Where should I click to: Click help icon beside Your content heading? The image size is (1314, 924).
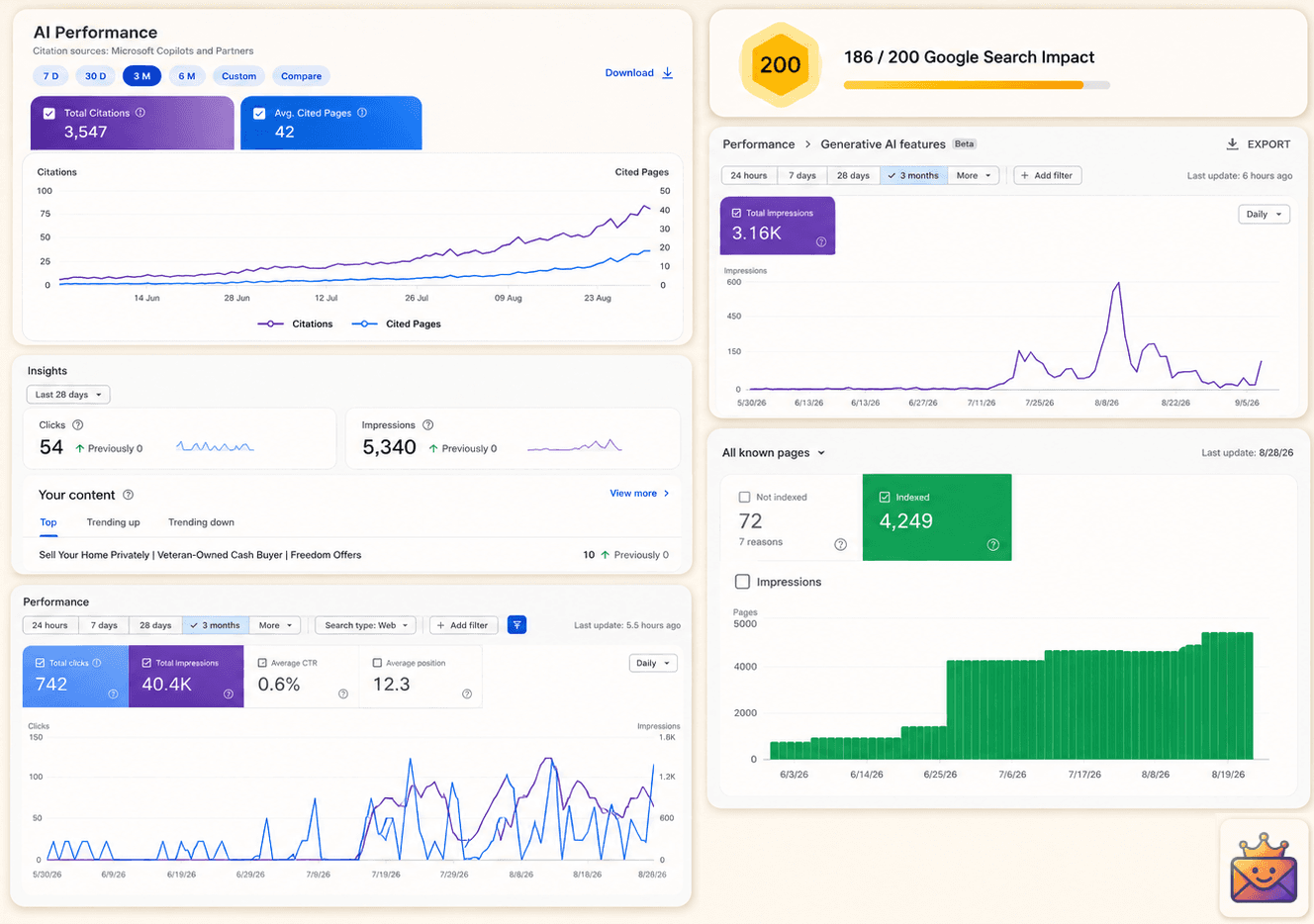(128, 495)
